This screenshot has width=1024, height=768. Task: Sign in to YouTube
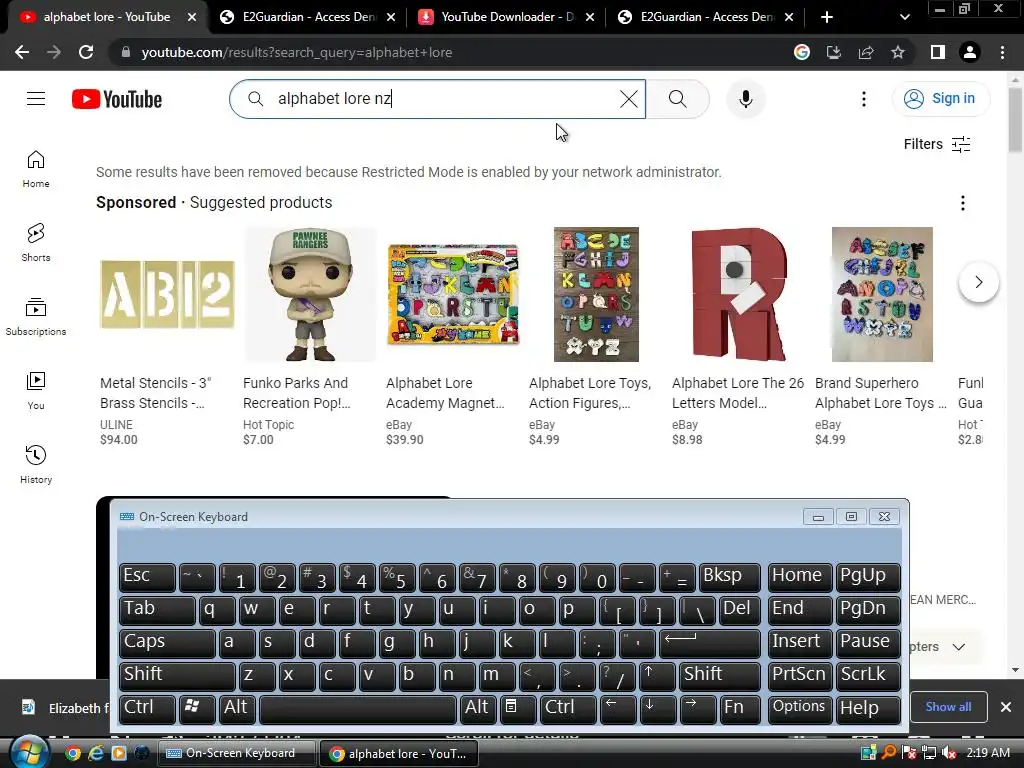click(x=941, y=99)
